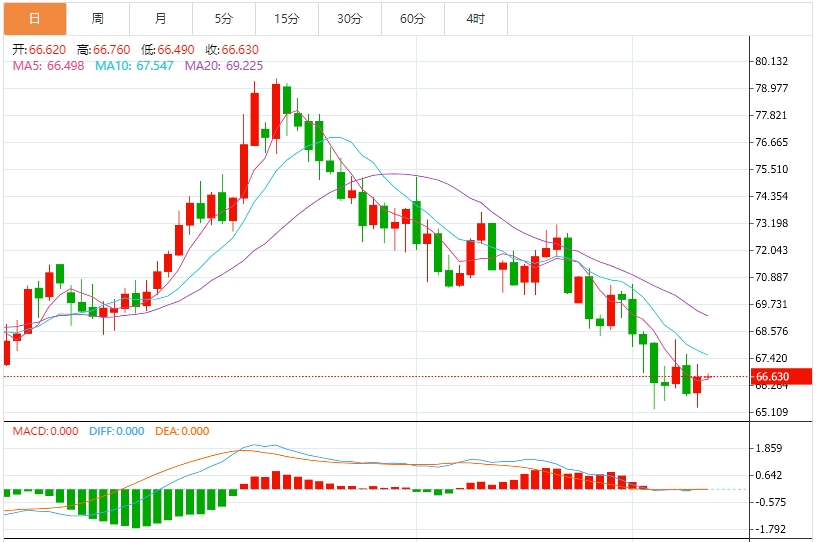Click the 0.642 MACD axis label

[769, 475]
